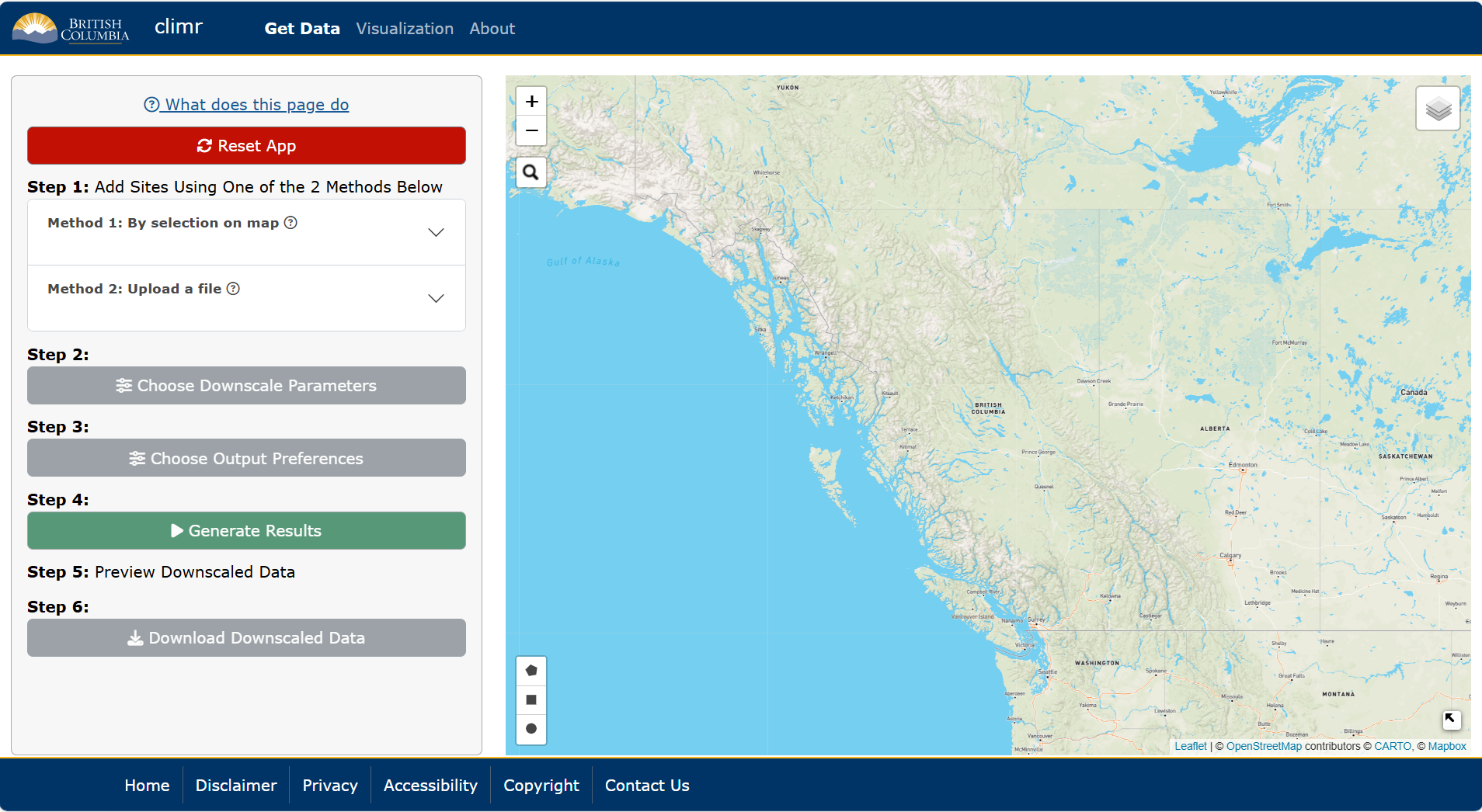Expand Method 2: Upload a file
Screen dimensions: 1482x812
point(436,298)
